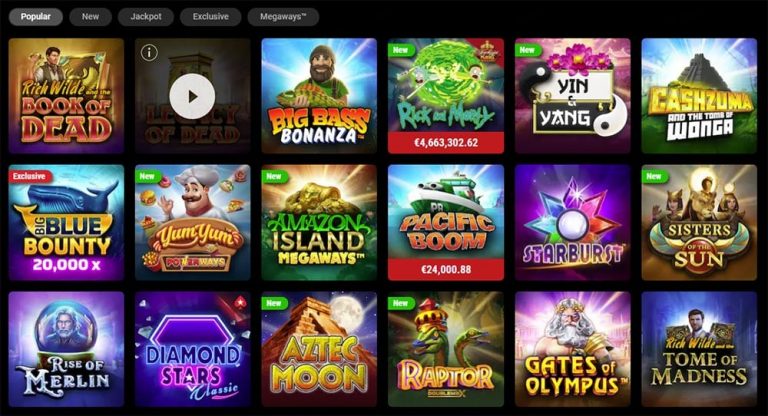Show the Exclusive games tab
Screen dimensions: 768x416
(211, 17)
